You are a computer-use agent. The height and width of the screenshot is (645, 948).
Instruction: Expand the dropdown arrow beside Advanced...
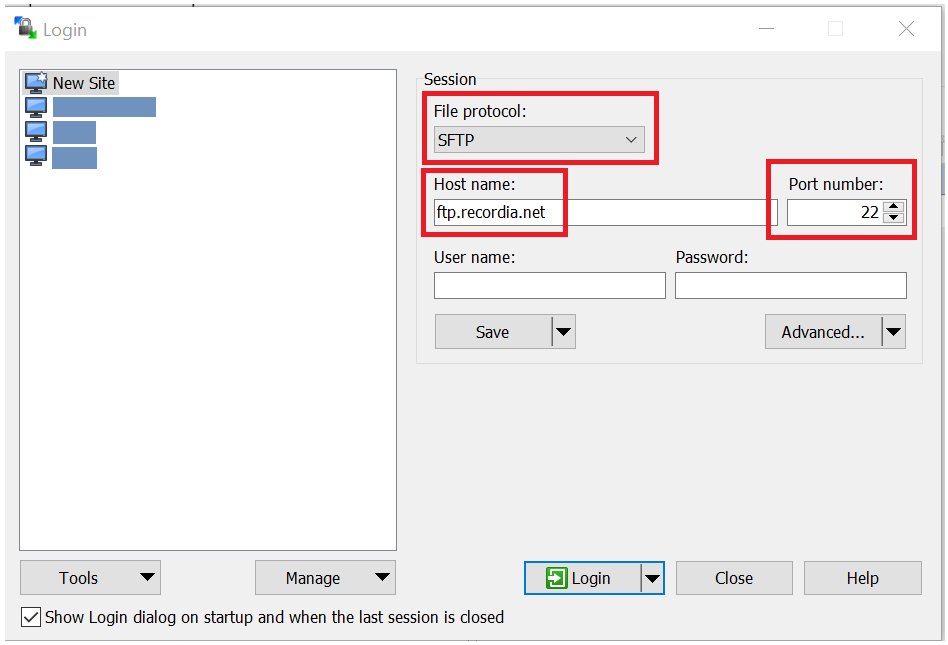click(x=894, y=331)
